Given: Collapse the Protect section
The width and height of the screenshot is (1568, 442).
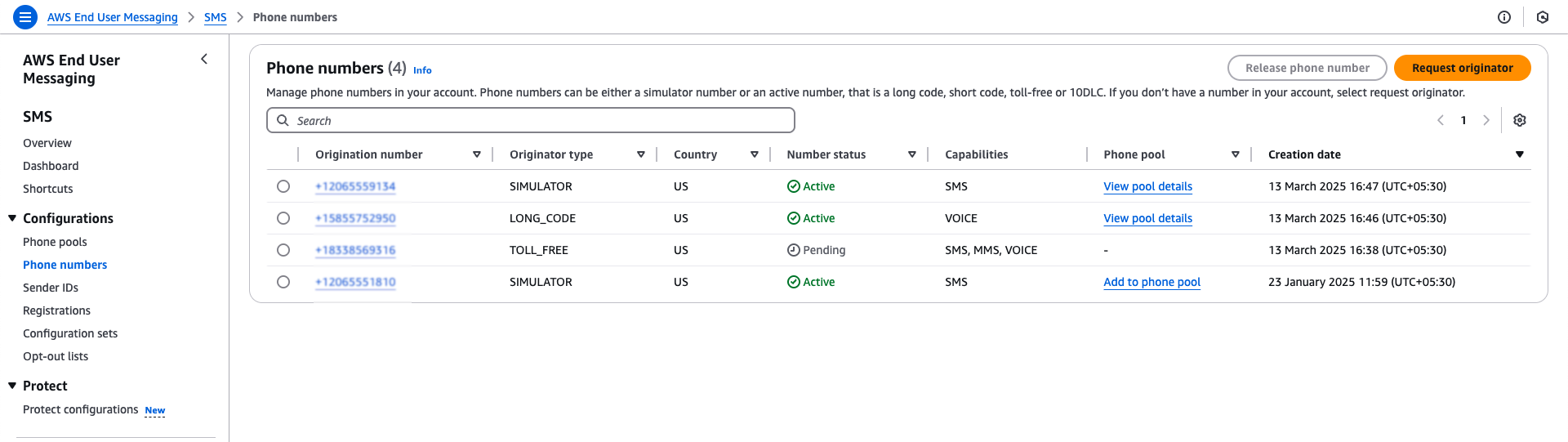Looking at the screenshot, I should tap(12, 386).
